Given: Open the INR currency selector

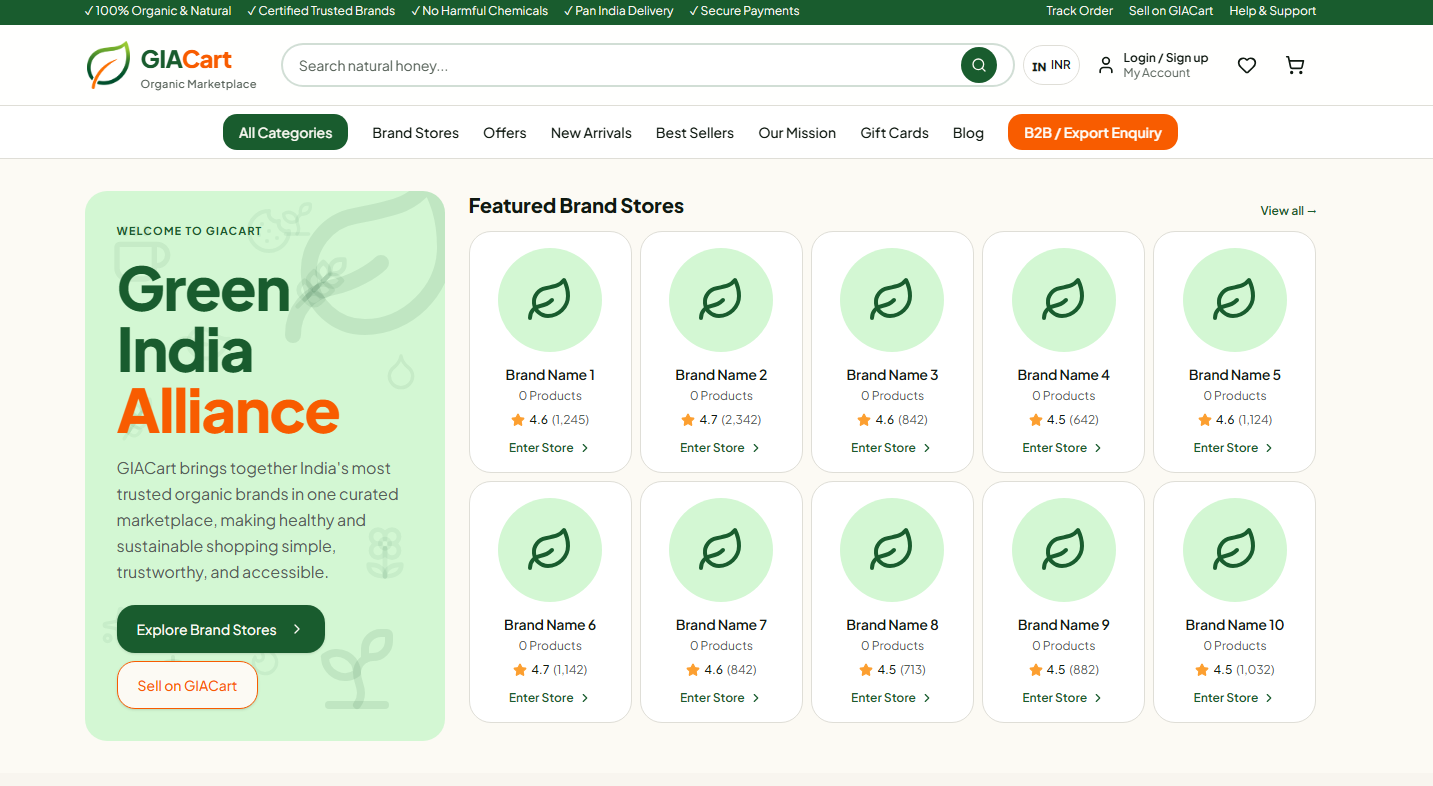Looking at the screenshot, I should tap(1051, 65).
